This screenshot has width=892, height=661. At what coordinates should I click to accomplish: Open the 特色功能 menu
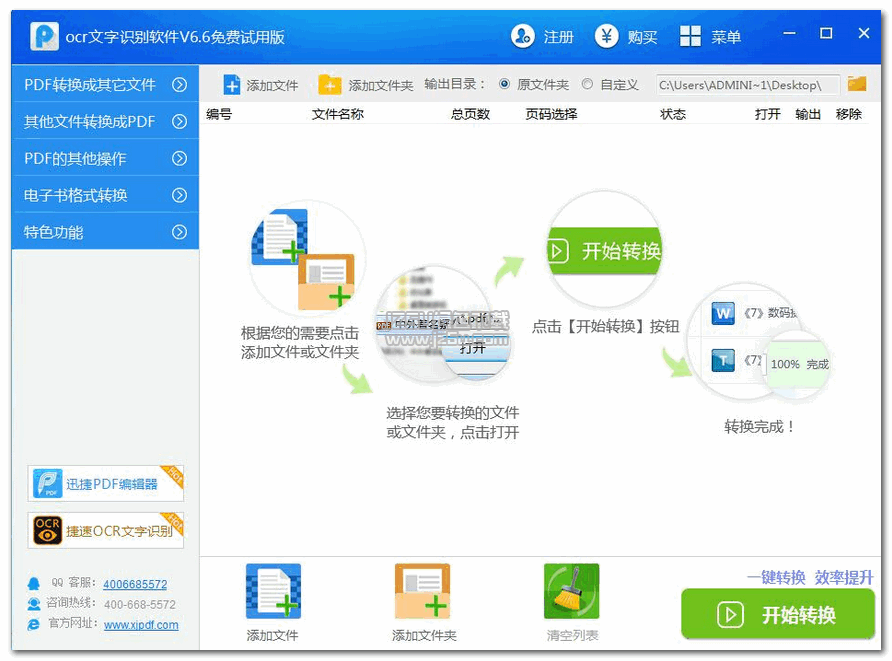105,232
